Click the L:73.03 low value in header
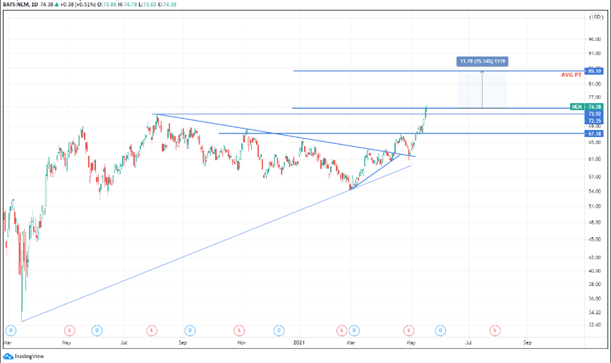This screenshot has height=363, width=611. click(x=147, y=5)
